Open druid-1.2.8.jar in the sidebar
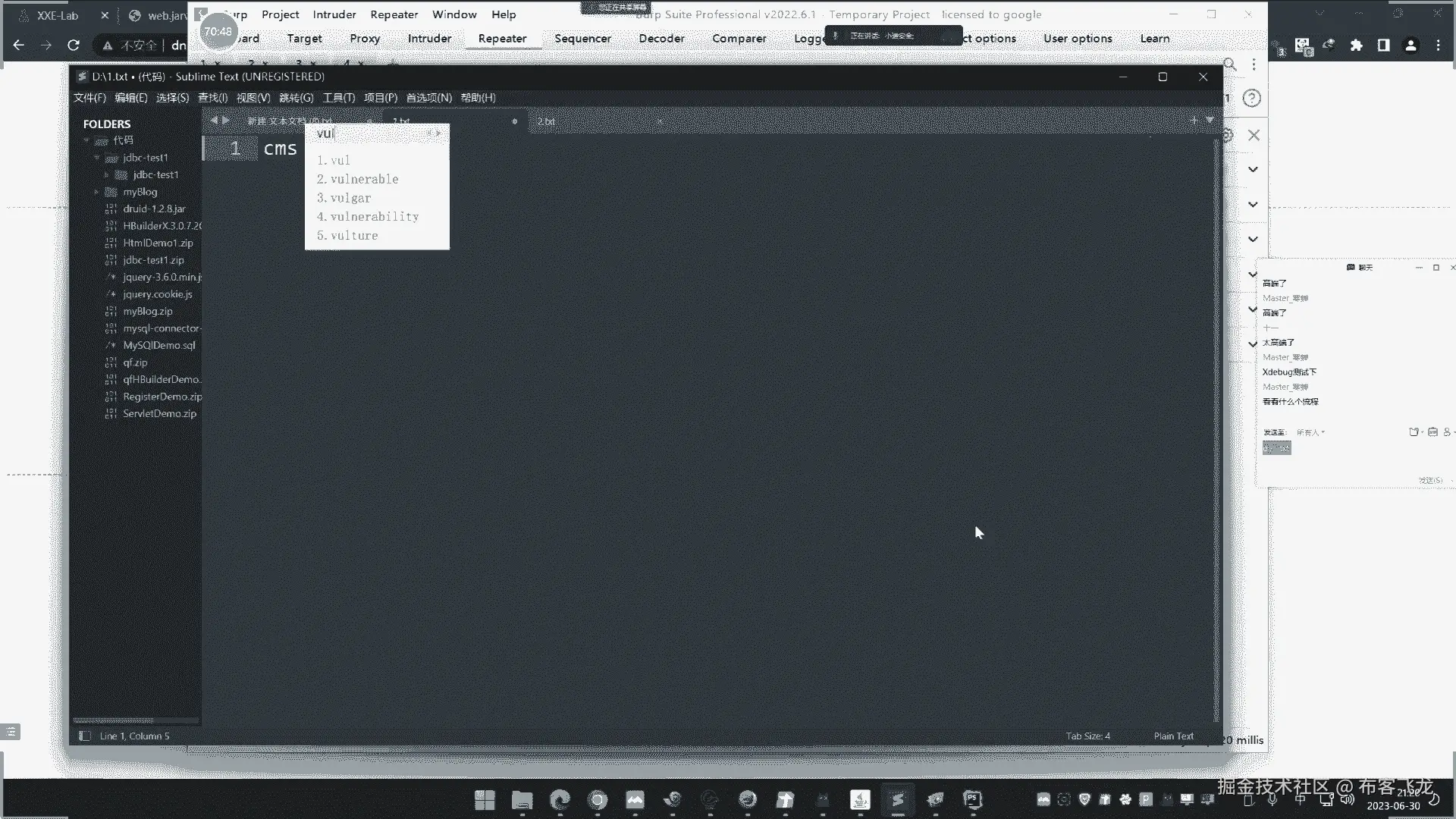The image size is (1456, 819). coord(154,209)
